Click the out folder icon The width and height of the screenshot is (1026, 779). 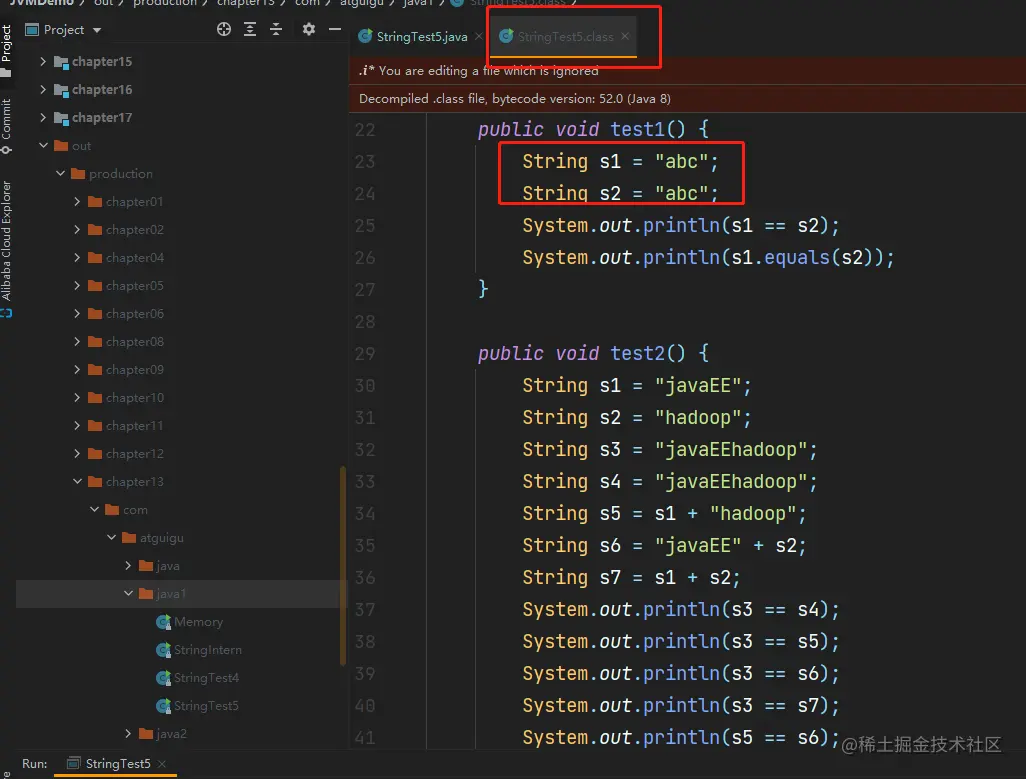61,145
